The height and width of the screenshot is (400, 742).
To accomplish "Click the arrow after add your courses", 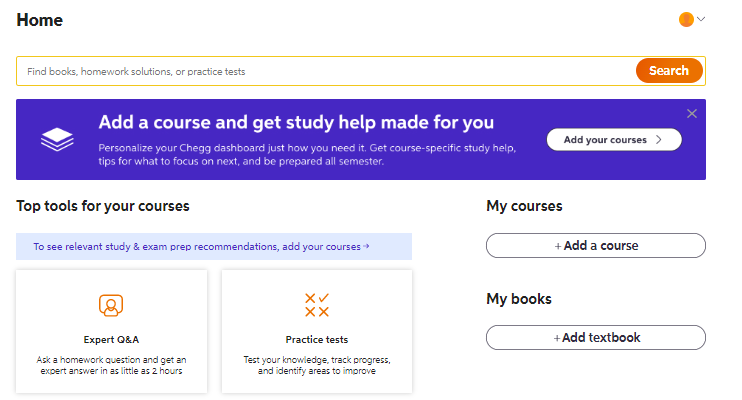I will (366, 246).
